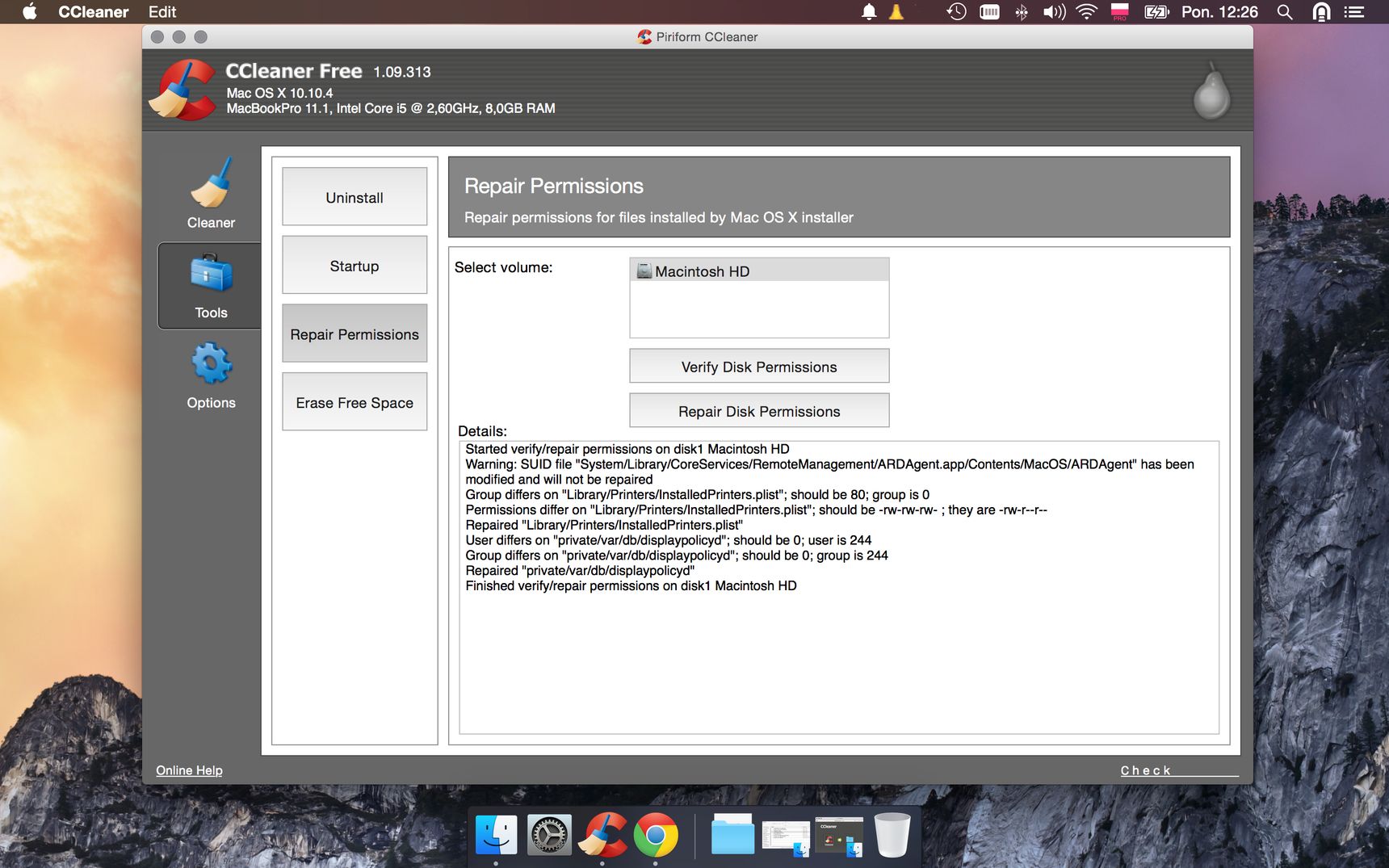Select the Repair Permissions tool
Image resolution: width=1389 pixels, height=868 pixels.
click(355, 333)
